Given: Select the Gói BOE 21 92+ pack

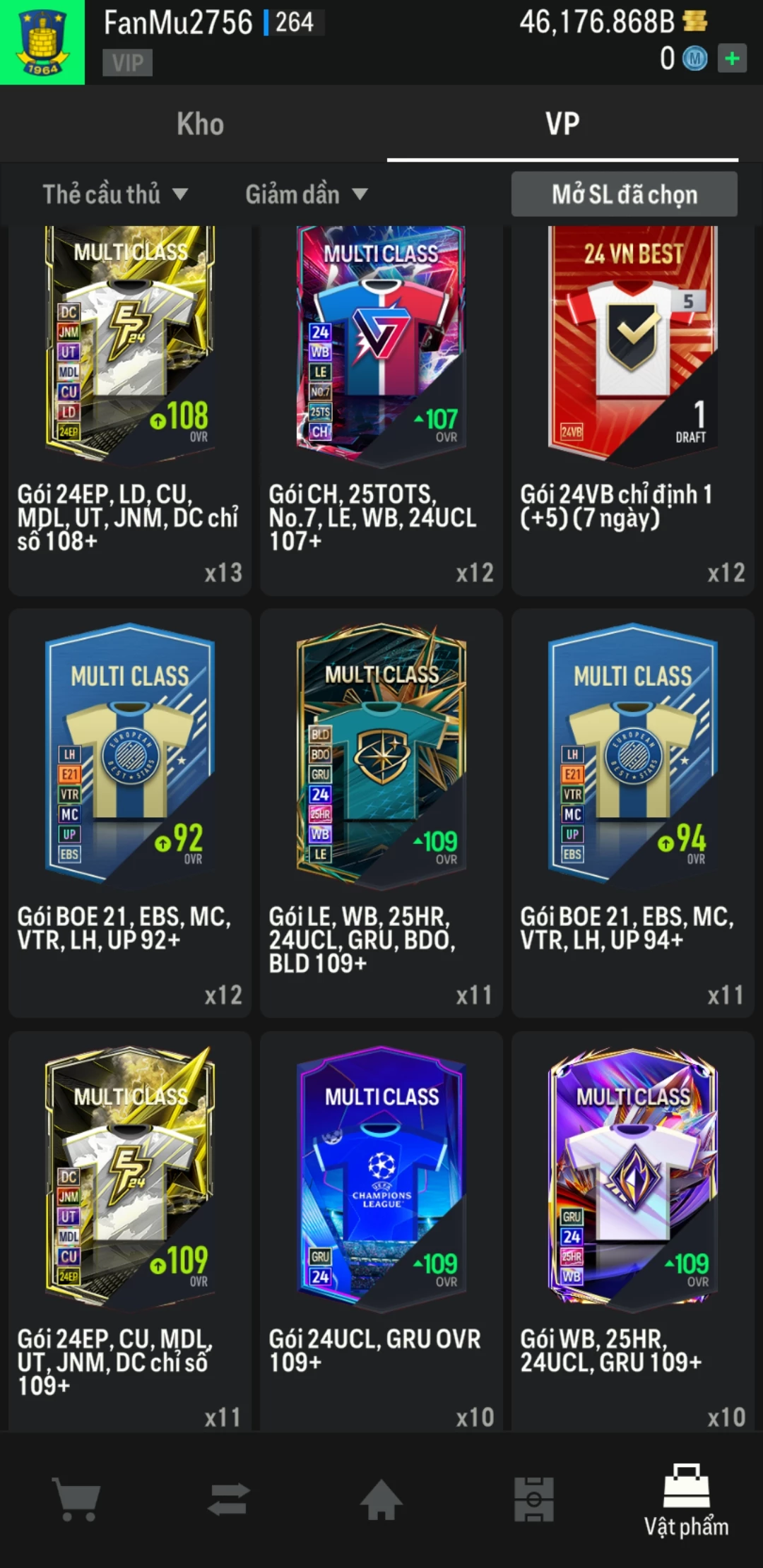Looking at the screenshot, I should (130, 812).
